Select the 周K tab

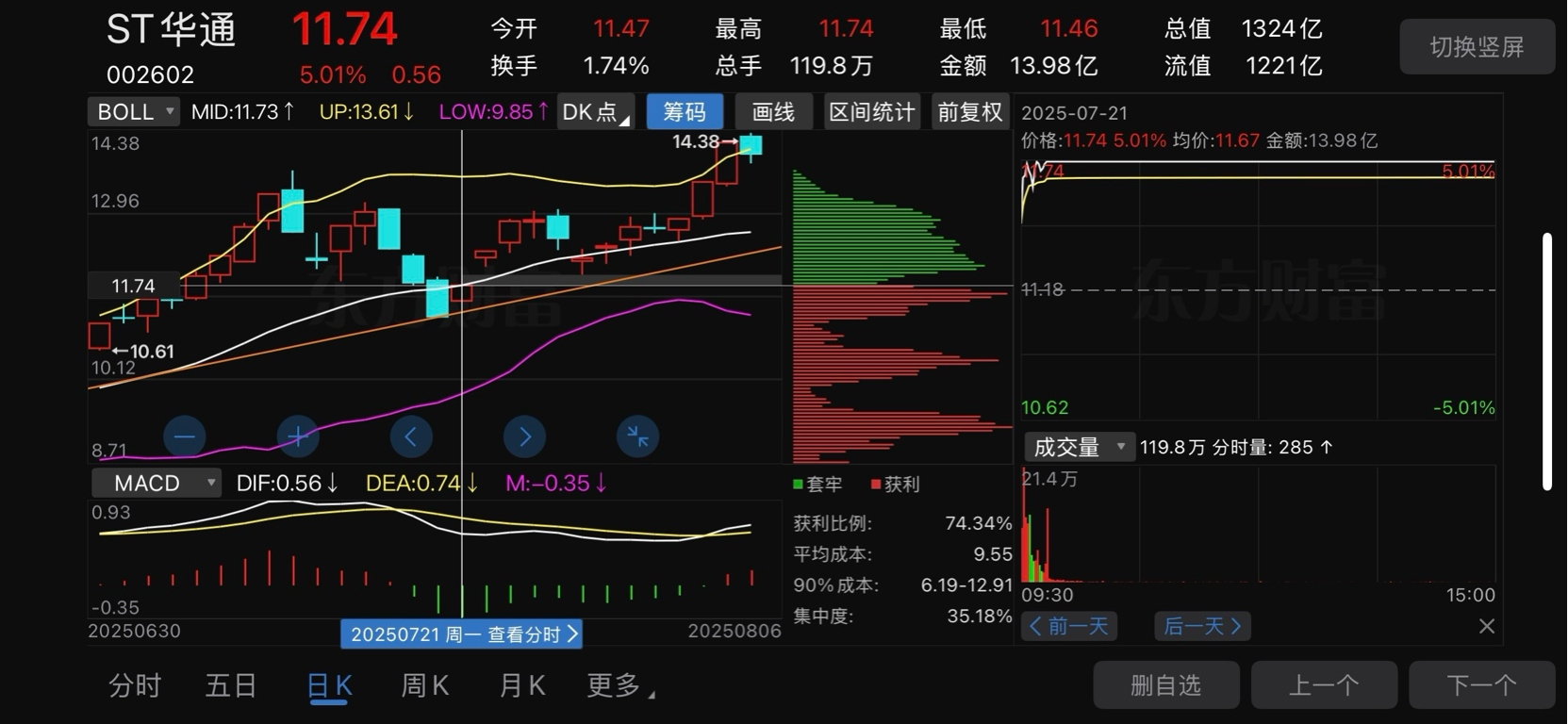[x=425, y=685]
